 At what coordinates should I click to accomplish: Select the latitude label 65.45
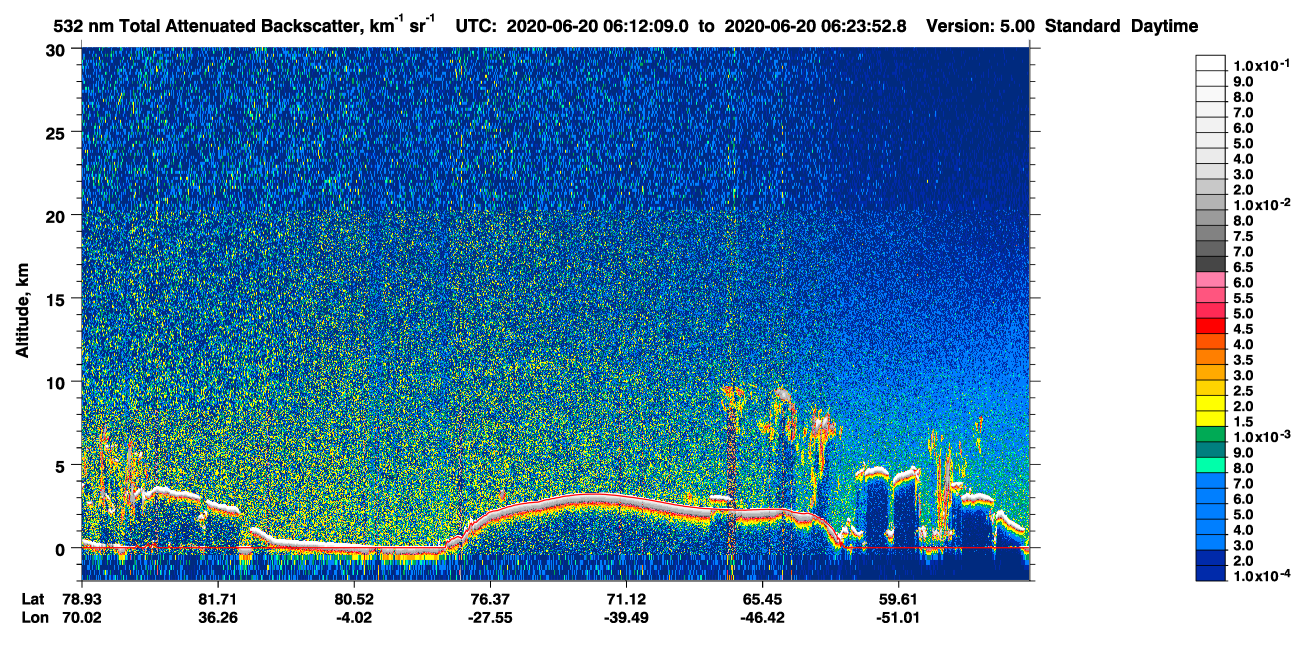tap(762, 598)
